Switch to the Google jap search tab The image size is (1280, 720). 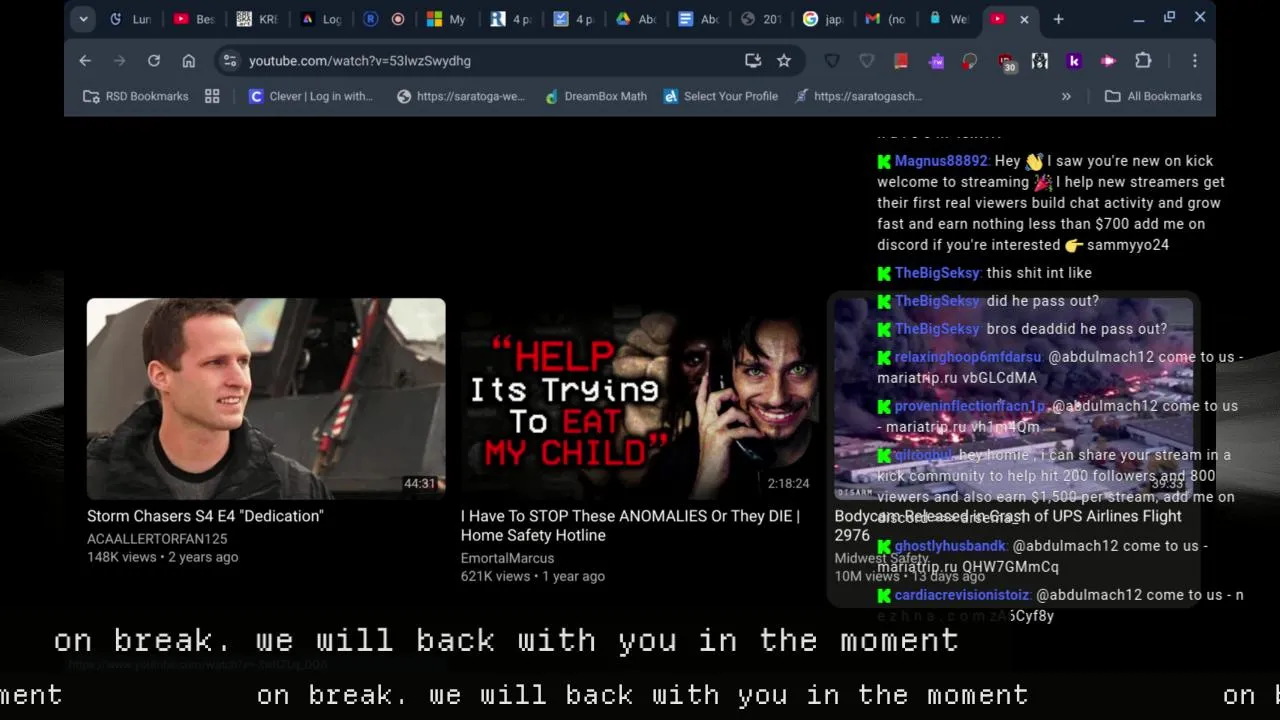point(825,19)
